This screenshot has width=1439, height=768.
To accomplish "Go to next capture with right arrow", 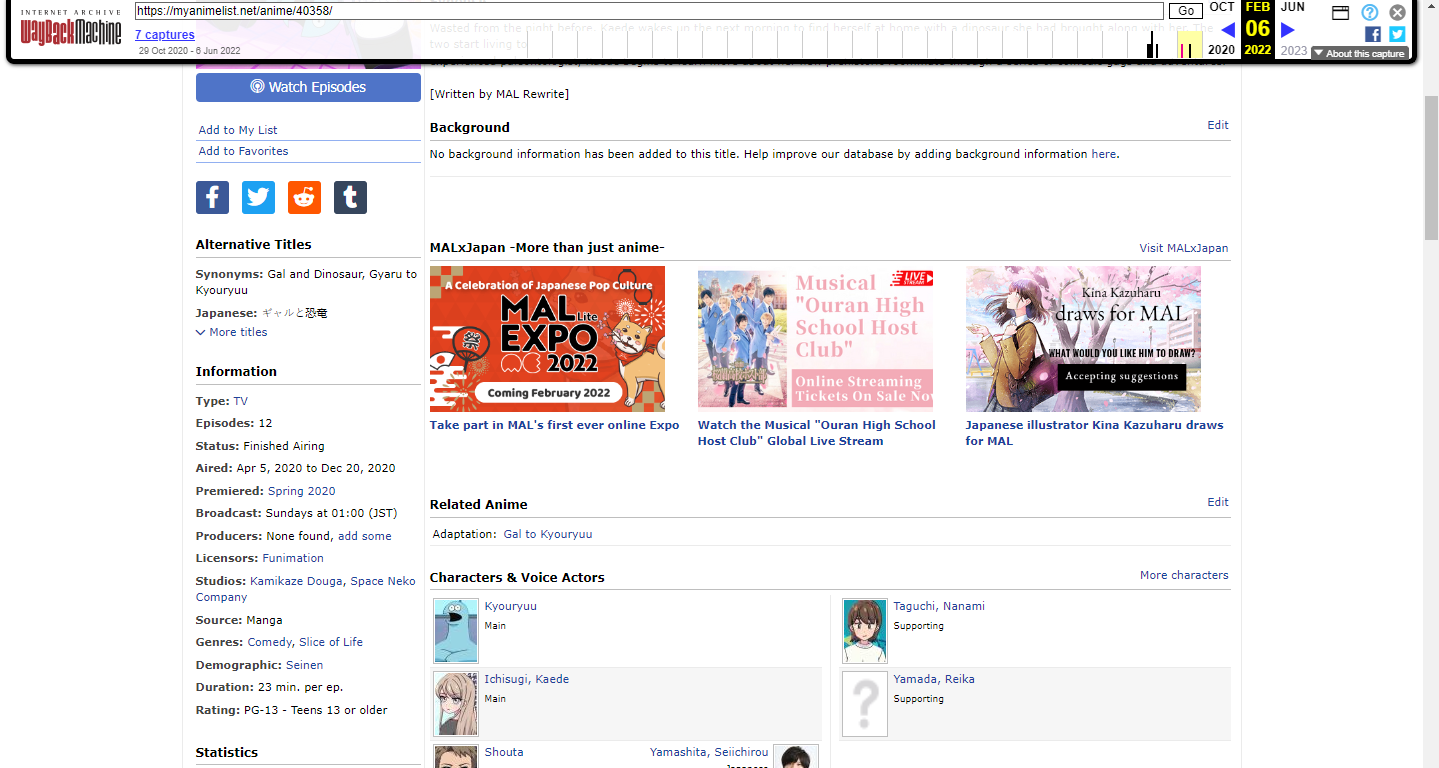I will 1288,30.
